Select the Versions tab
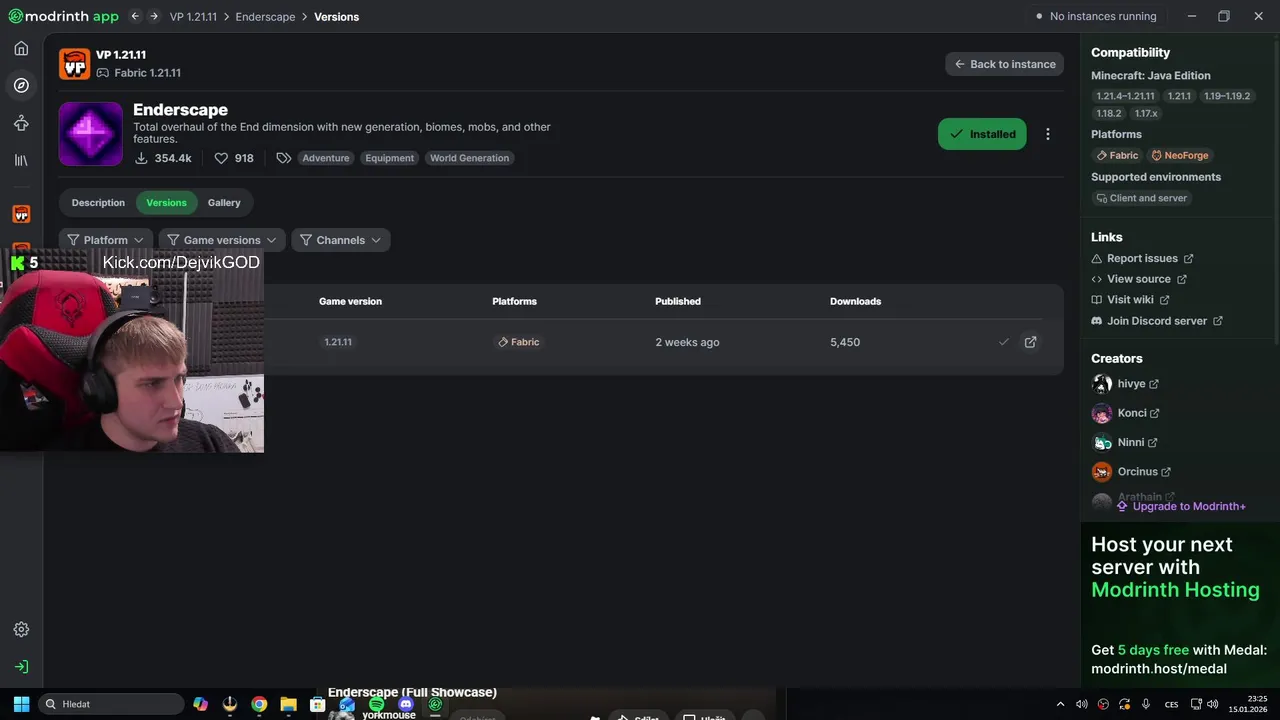 166,203
